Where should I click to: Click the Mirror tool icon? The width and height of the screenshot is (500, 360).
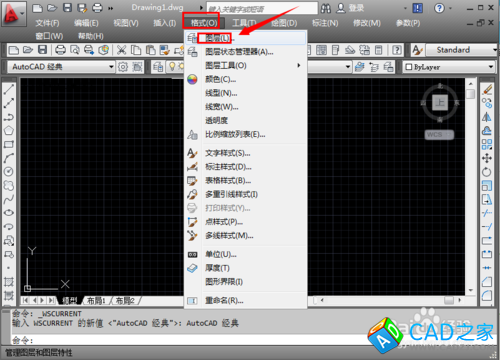click(487, 117)
